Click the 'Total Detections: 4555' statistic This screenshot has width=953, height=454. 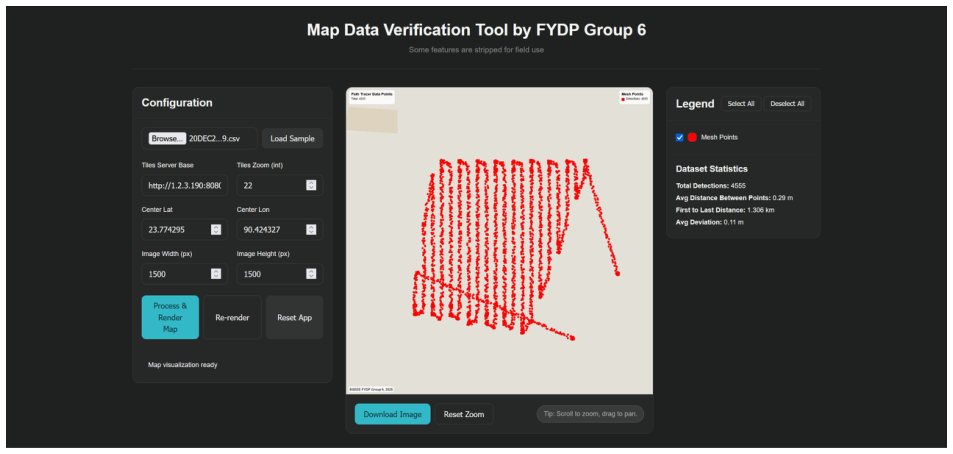[x=710, y=185]
